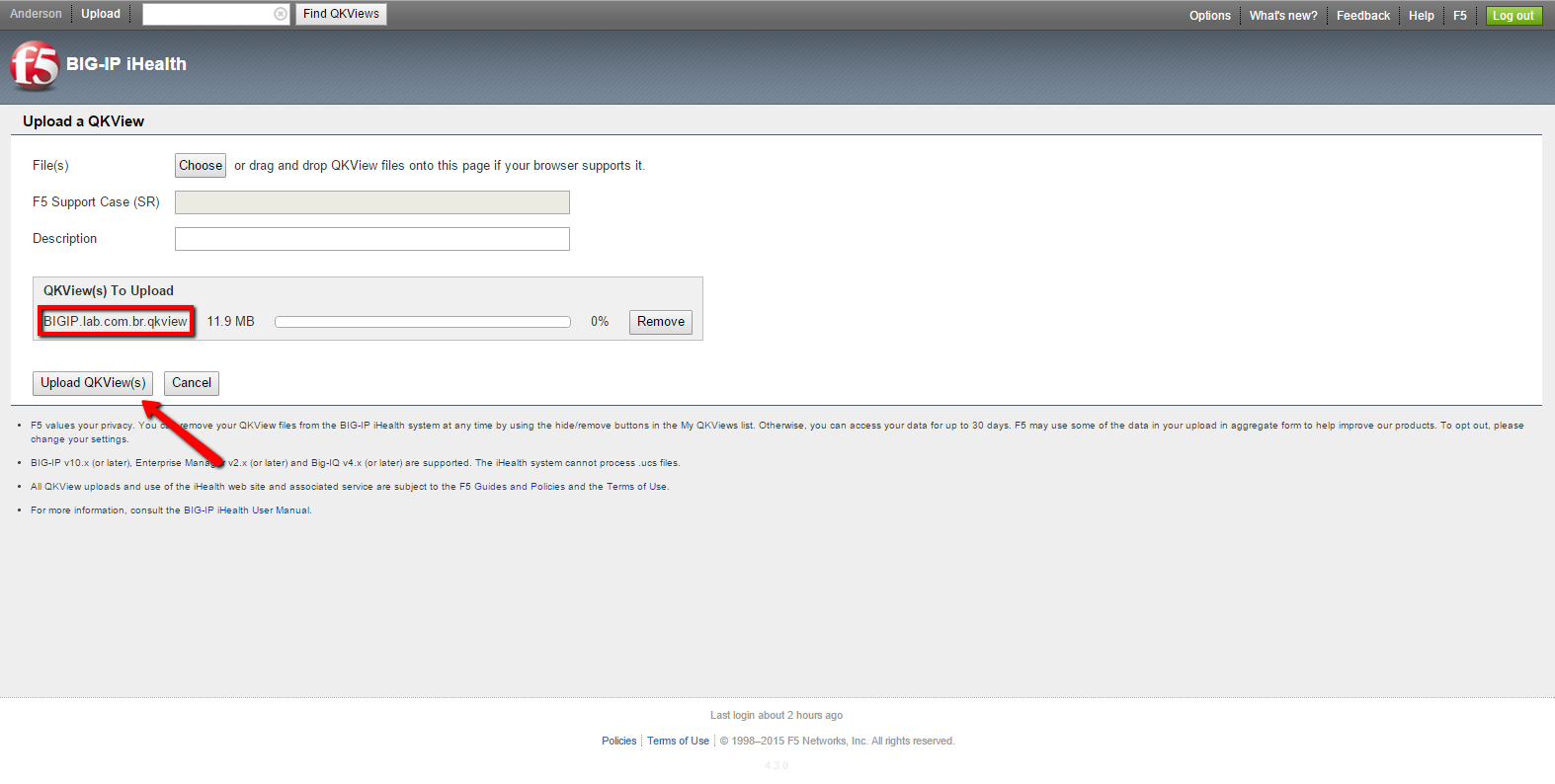Click into the Description text field
The height and width of the screenshot is (784, 1555).
point(371,239)
